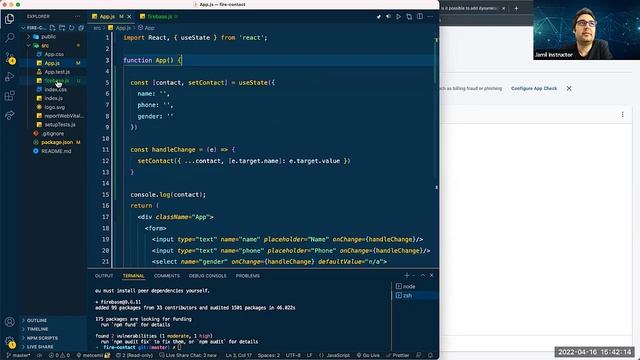Collapse all folders in Explorer
This screenshot has width=640, height=360.
click(81, 28)
